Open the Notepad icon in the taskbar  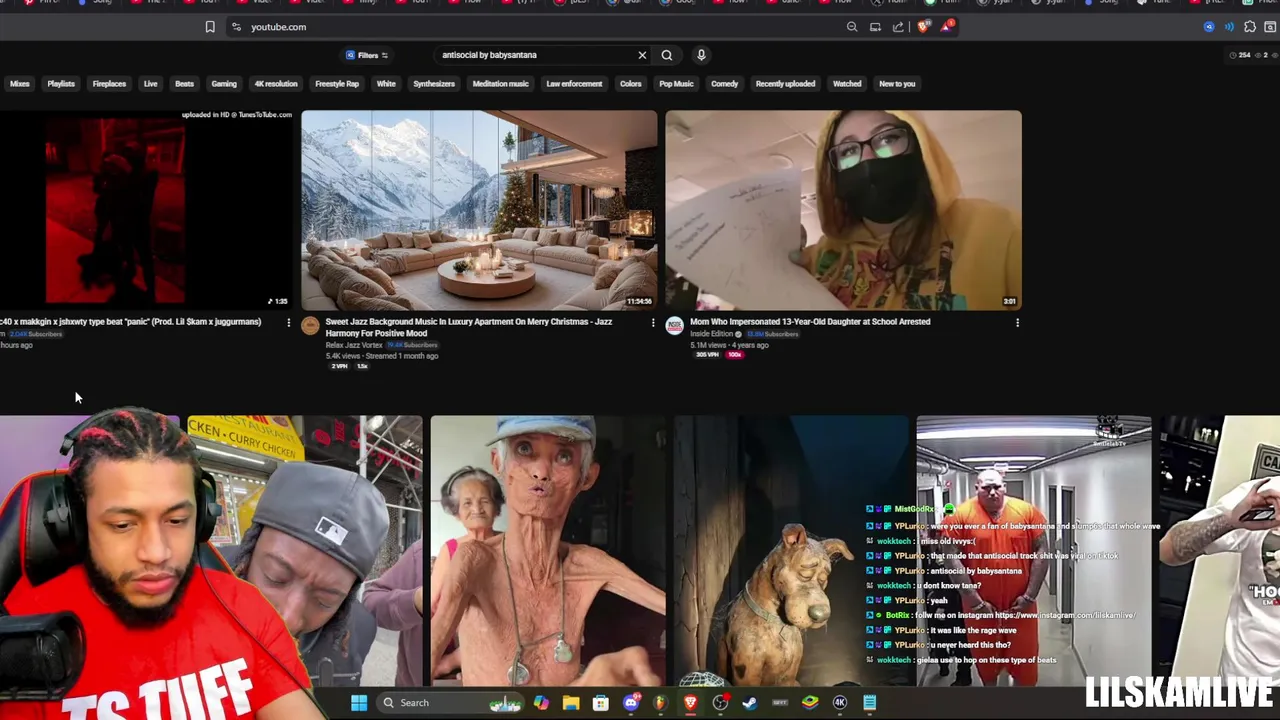click(870, 703)
